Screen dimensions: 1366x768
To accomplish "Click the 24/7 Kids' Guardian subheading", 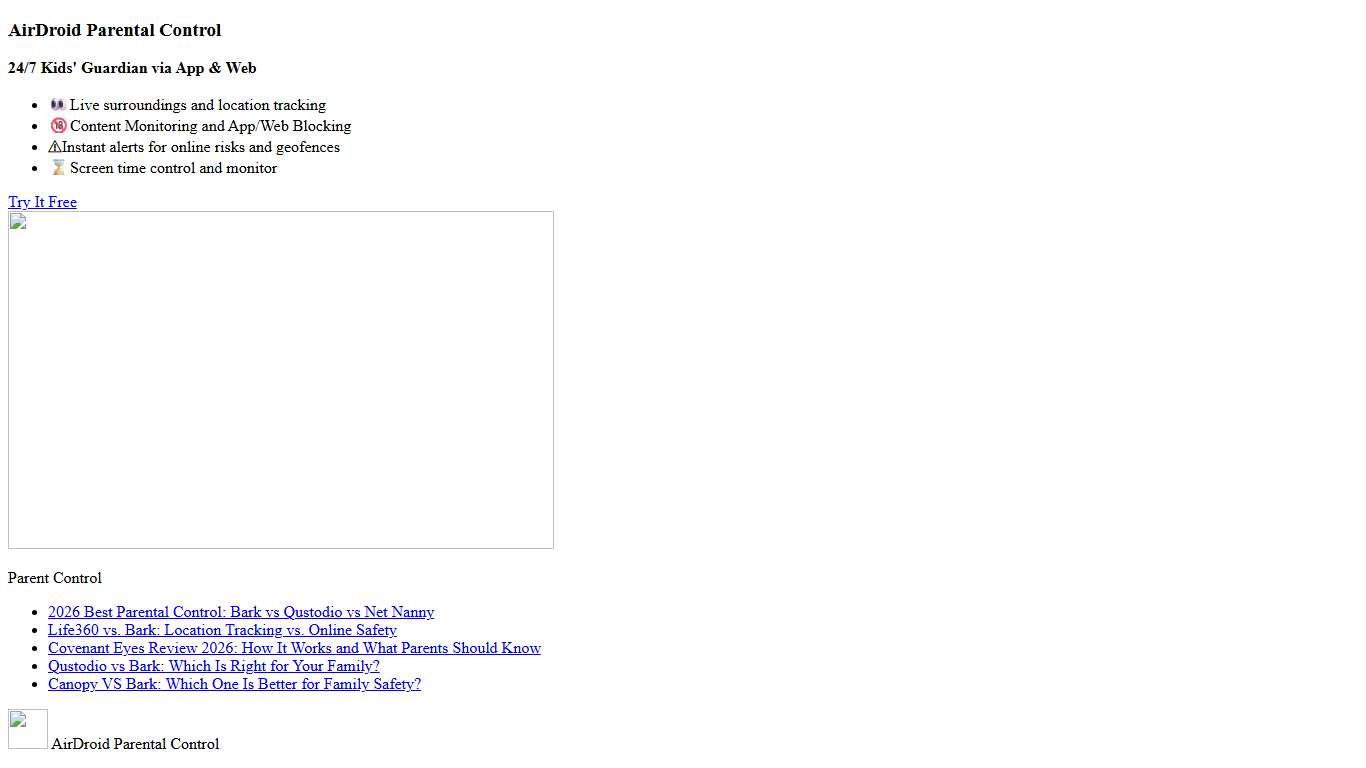I will pyautogui.click(x=132, y=68).
